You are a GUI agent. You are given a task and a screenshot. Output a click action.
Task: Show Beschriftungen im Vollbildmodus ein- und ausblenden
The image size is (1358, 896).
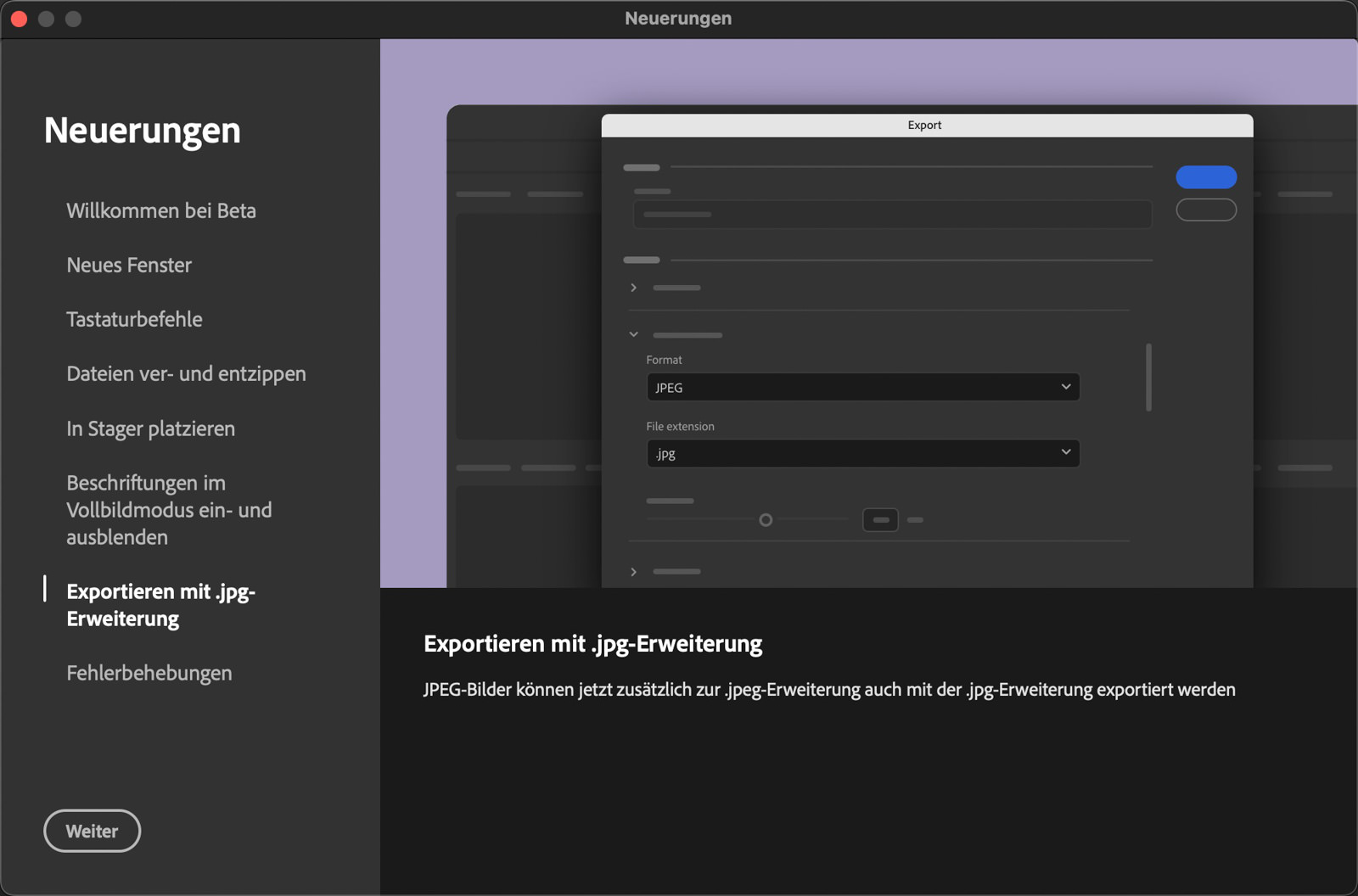pos(169,509)
